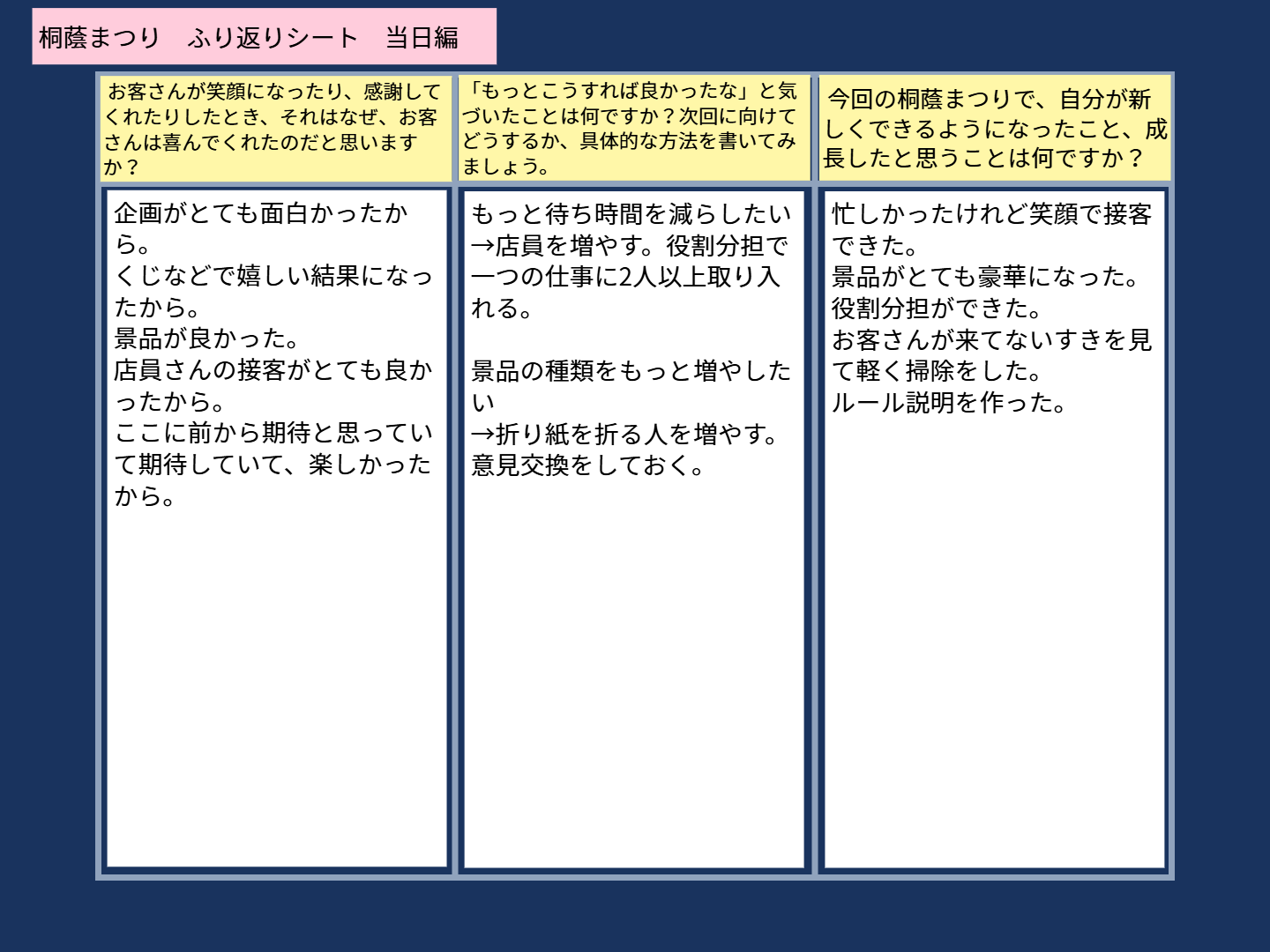Click the line もっと待ち時間を減らしたい
Image resolution: width=1270 pixels, height=952 pixels.
(x=631, y=214)
